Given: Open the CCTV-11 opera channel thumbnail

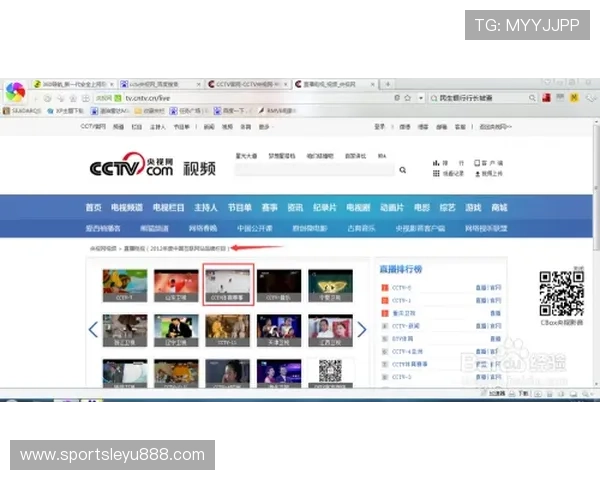Looking at the screenshot, I should 228,331.
